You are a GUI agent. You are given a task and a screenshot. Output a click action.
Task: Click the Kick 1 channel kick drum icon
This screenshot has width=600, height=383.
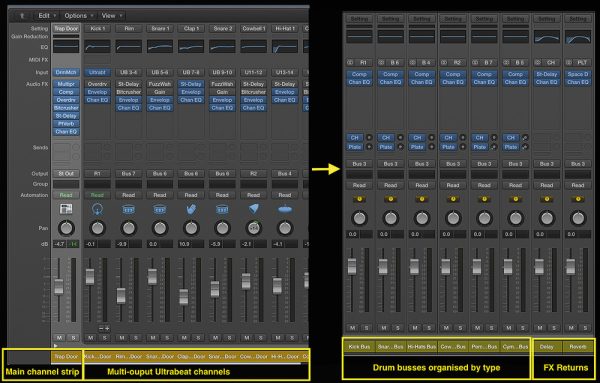[97, 209]
